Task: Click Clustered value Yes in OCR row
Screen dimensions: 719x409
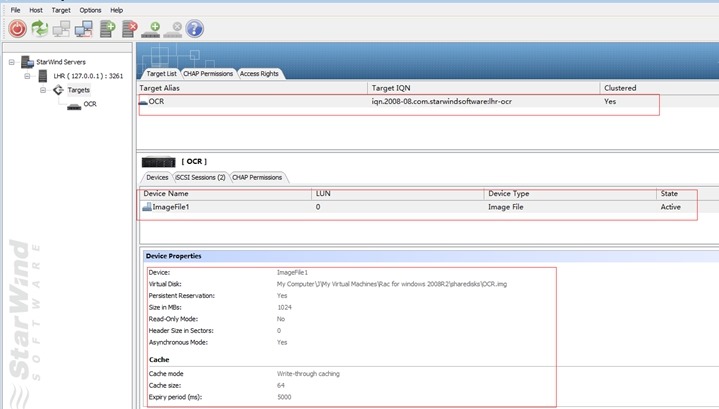Action: (610, 101)
